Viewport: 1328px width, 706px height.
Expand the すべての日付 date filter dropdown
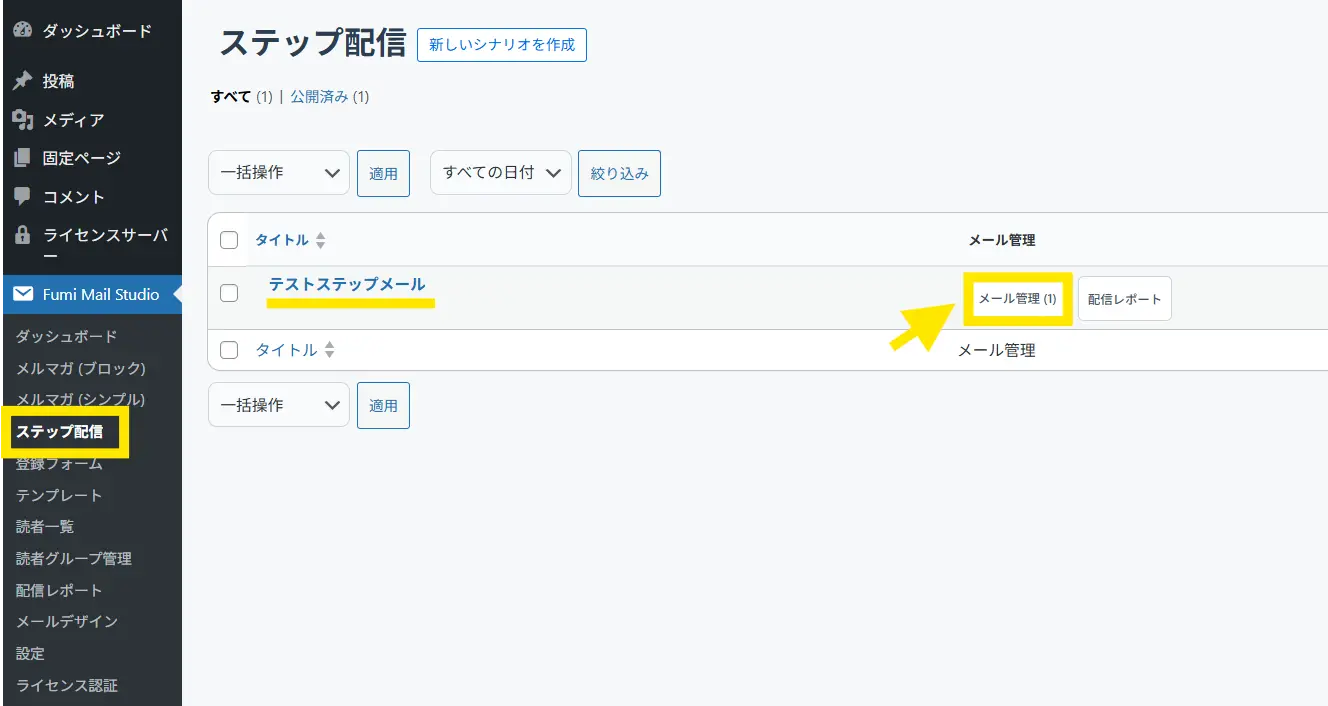point(500,173)
